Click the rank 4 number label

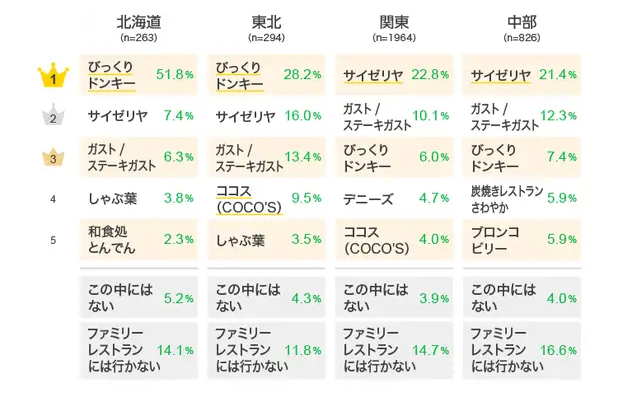[53, 199]
